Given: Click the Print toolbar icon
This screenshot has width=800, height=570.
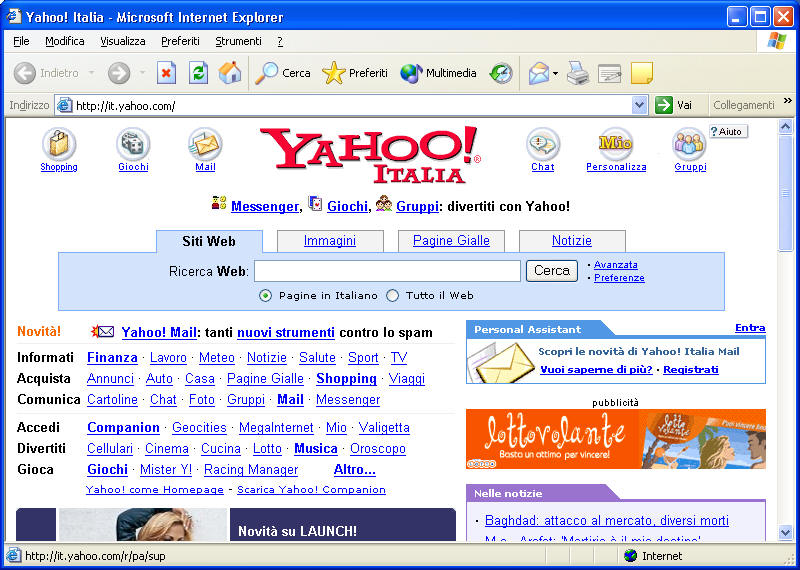Looking at the screenshot, I should click(x=578, y=73).
